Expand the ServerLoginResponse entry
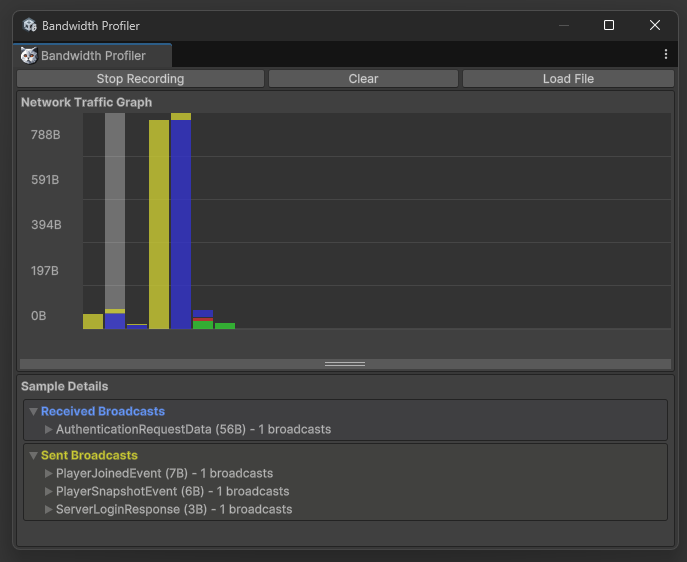The image size is (687, 562). 48,509
